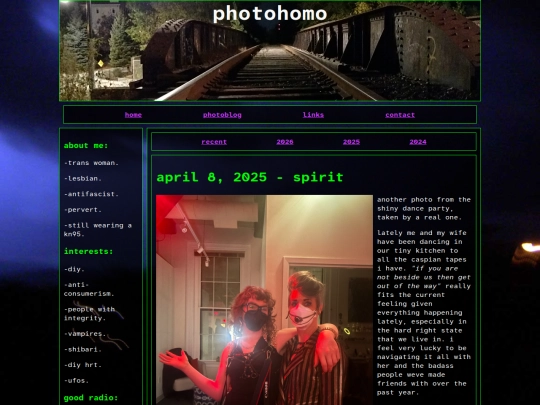Screen dimensions: 540x405
Task: Click the paragraph 'another photo from the shiny dance party'
Action: tap(424, 208)
